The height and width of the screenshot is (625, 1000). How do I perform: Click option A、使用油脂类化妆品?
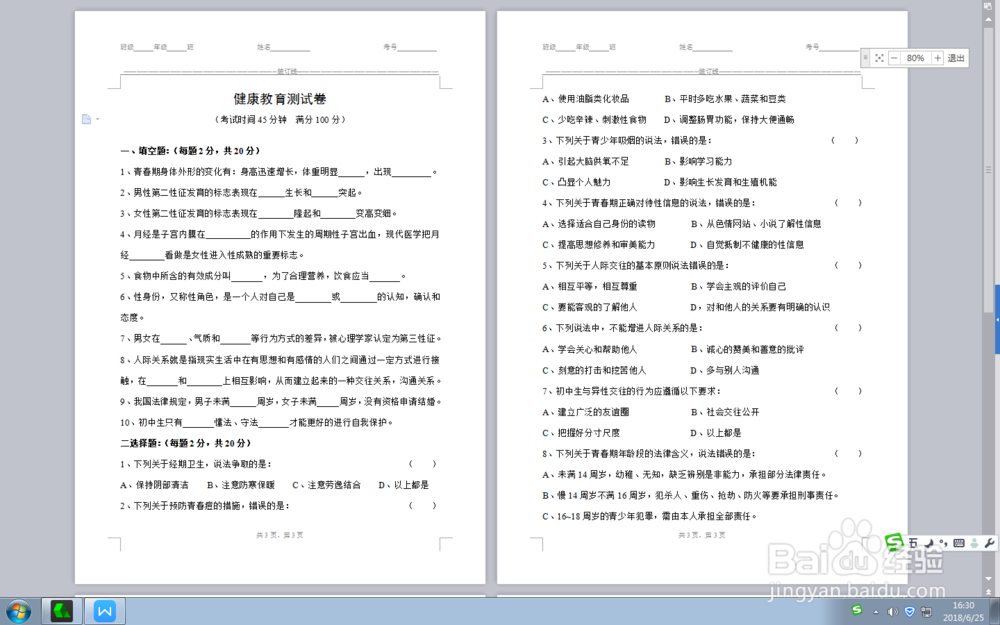[585, 99]
